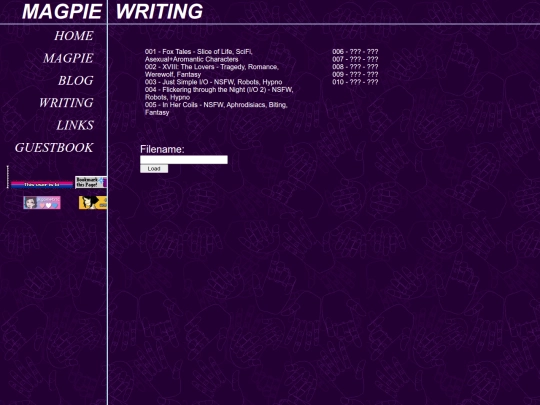
Task: Click the 006 - ??? - ??? placeholder
Action: coord(355,52)
